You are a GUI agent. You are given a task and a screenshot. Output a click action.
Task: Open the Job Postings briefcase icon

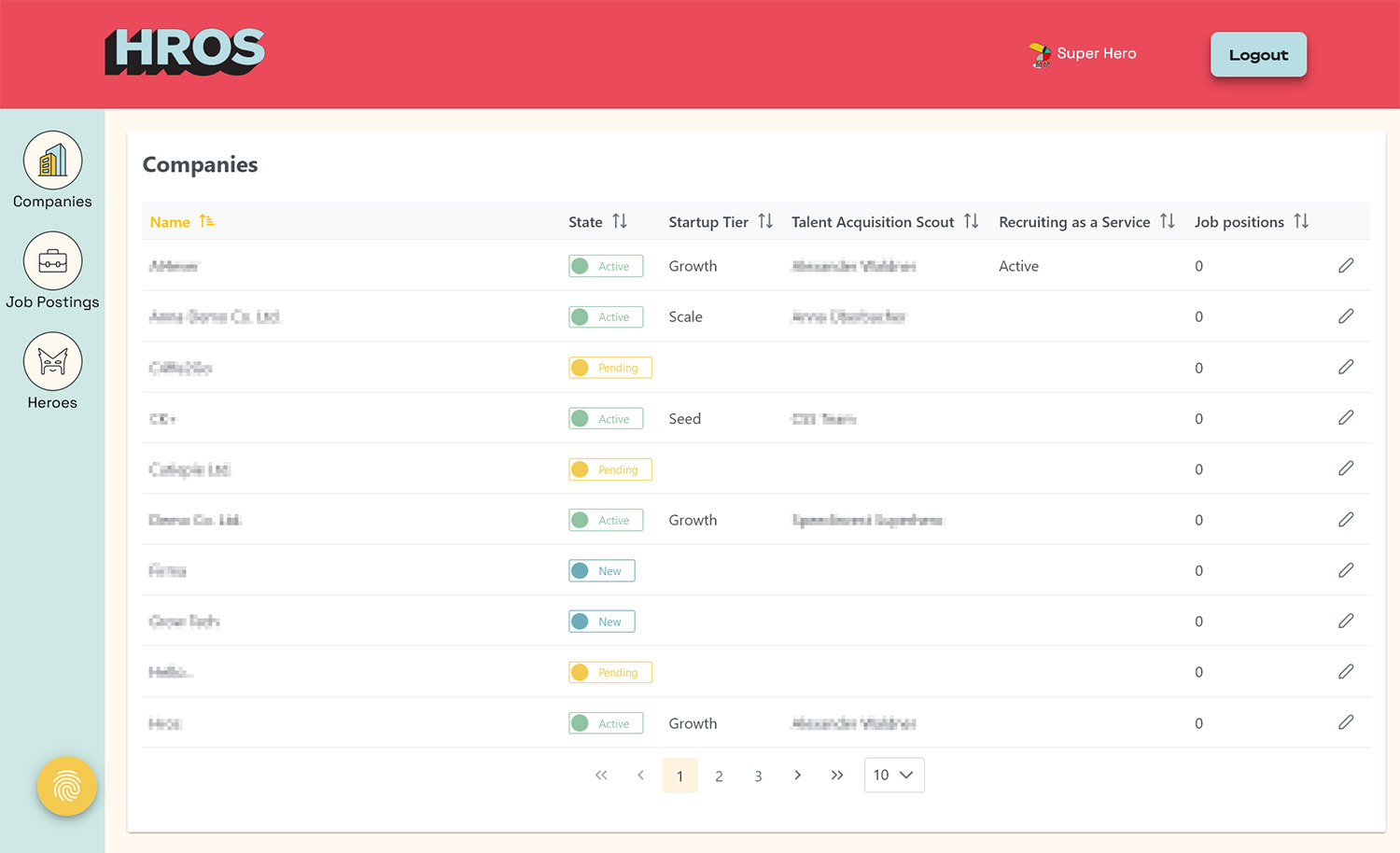coord(52,261)
